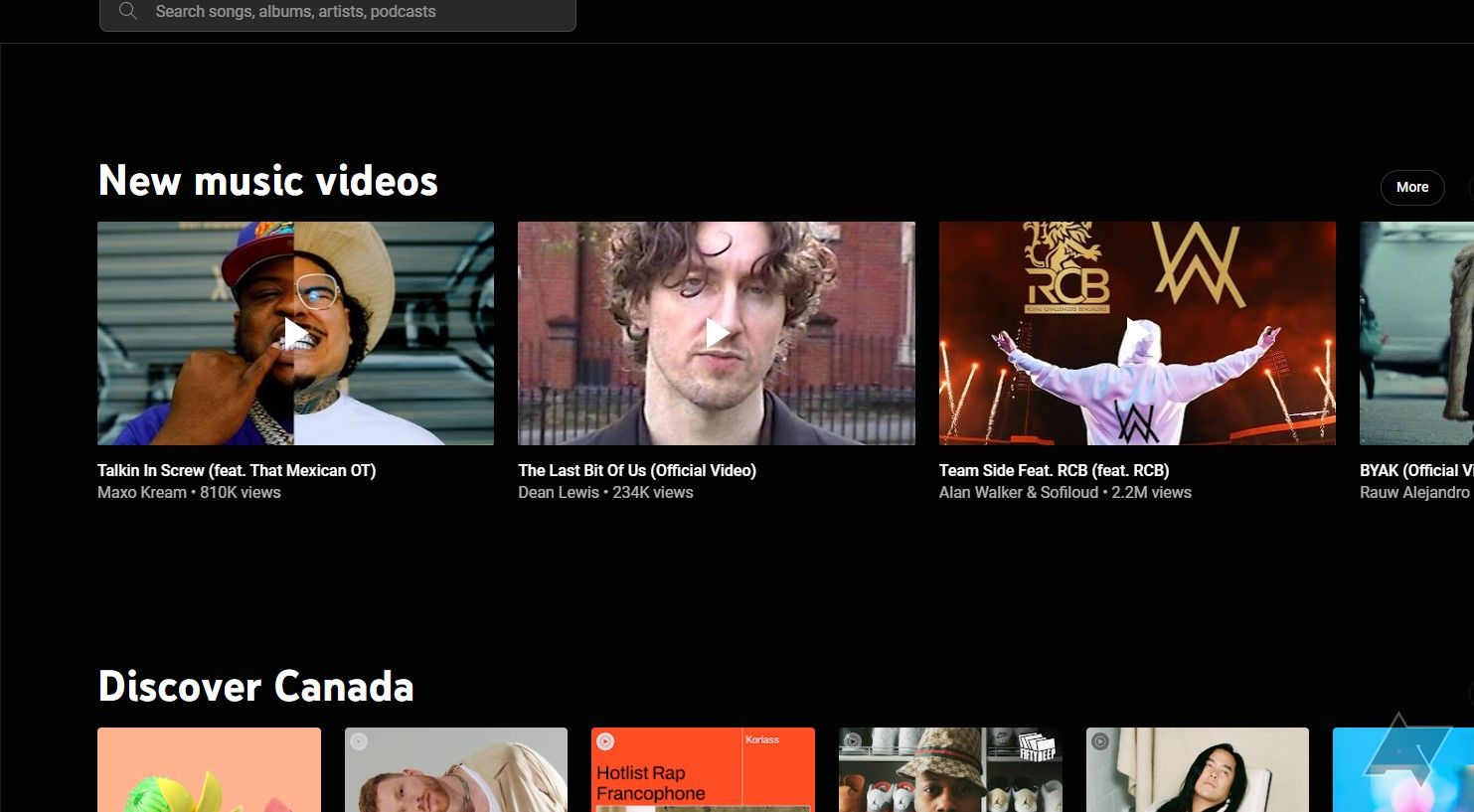This screenshot has width=1474, height=812.
Task: Go to Rauw Alejandro artist page
Action: point(1414,492)
